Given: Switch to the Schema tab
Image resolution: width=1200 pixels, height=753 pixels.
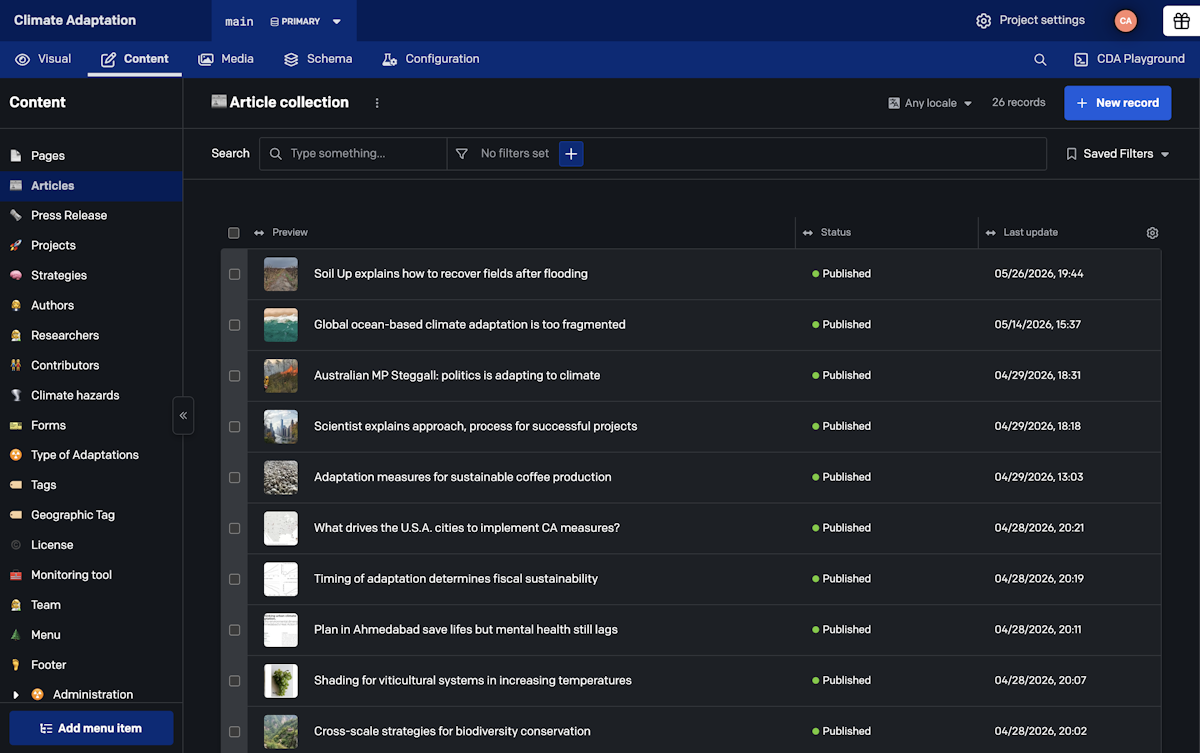Looking at the screenshot, I should pos(318,59).
